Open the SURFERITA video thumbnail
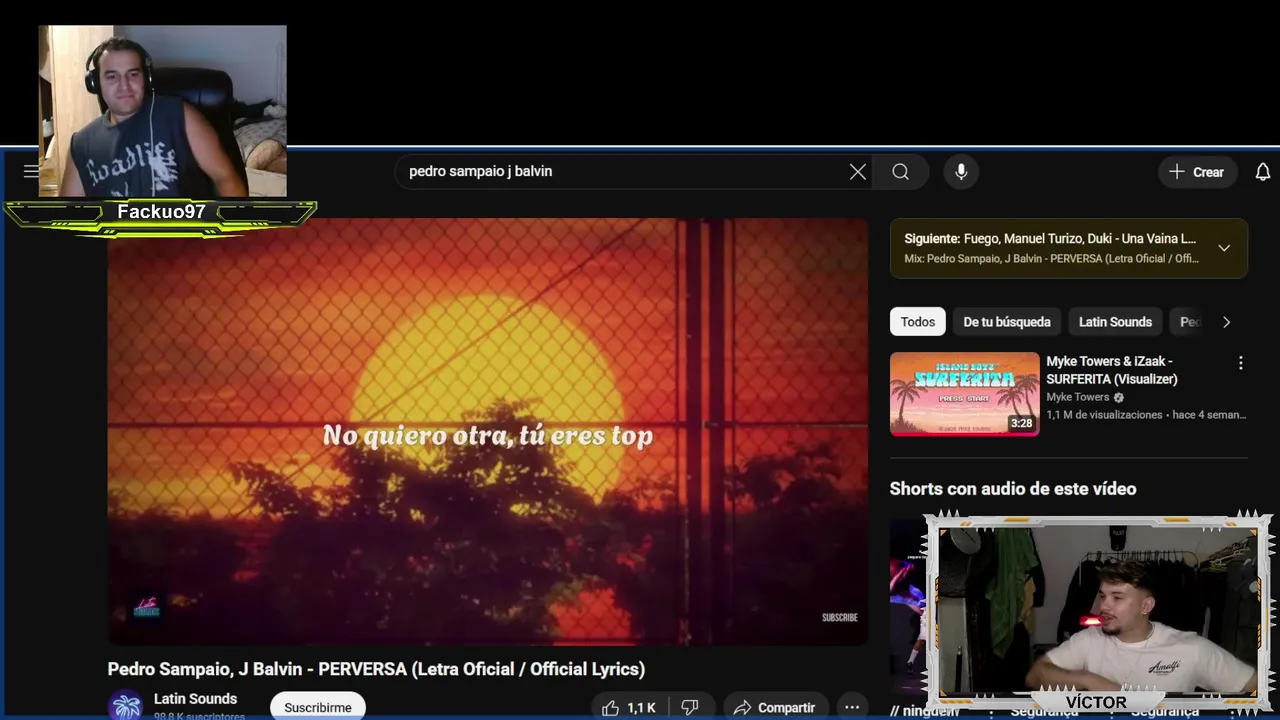 pos(965,394)
